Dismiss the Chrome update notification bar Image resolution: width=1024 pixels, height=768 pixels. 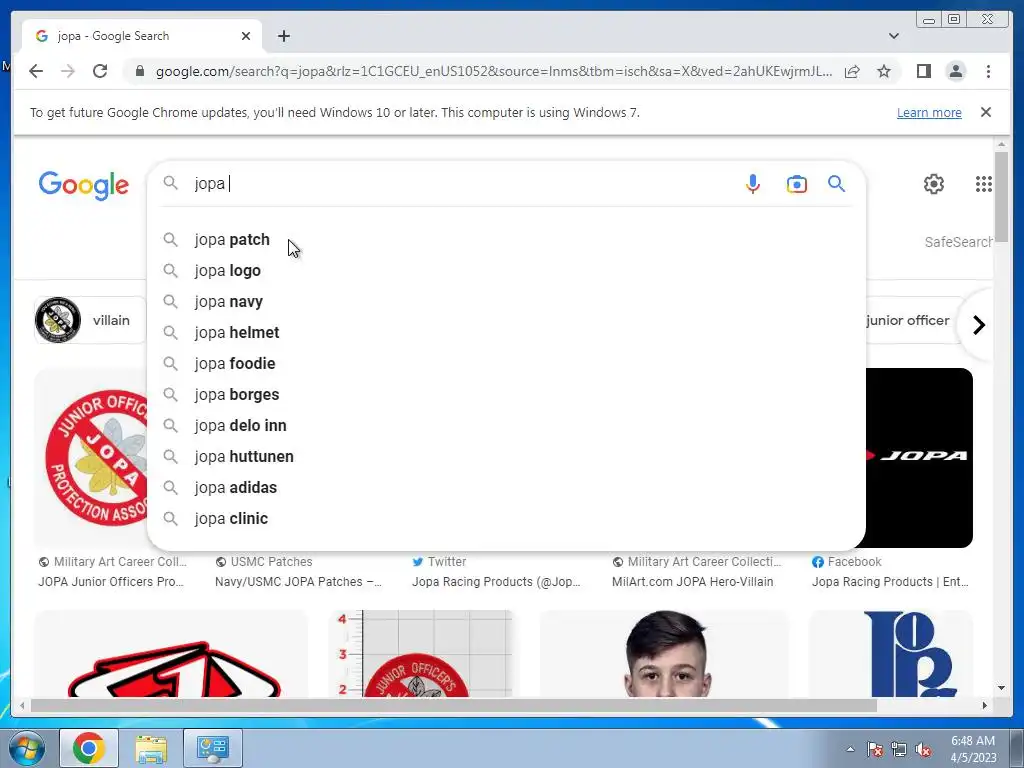point(985,112)
